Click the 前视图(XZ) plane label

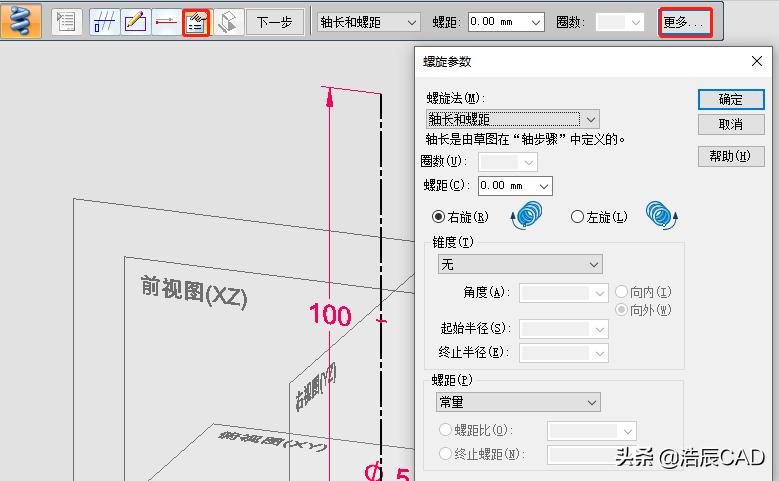pos(194,292)
